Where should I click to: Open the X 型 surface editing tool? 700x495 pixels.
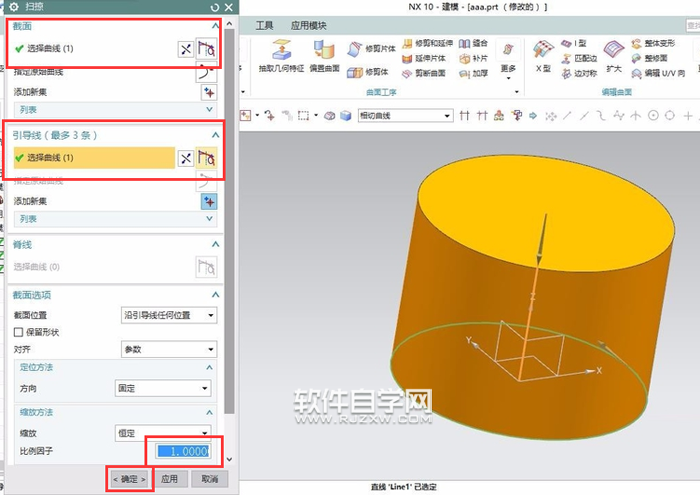pyautogui.click(x=543, y=56)
